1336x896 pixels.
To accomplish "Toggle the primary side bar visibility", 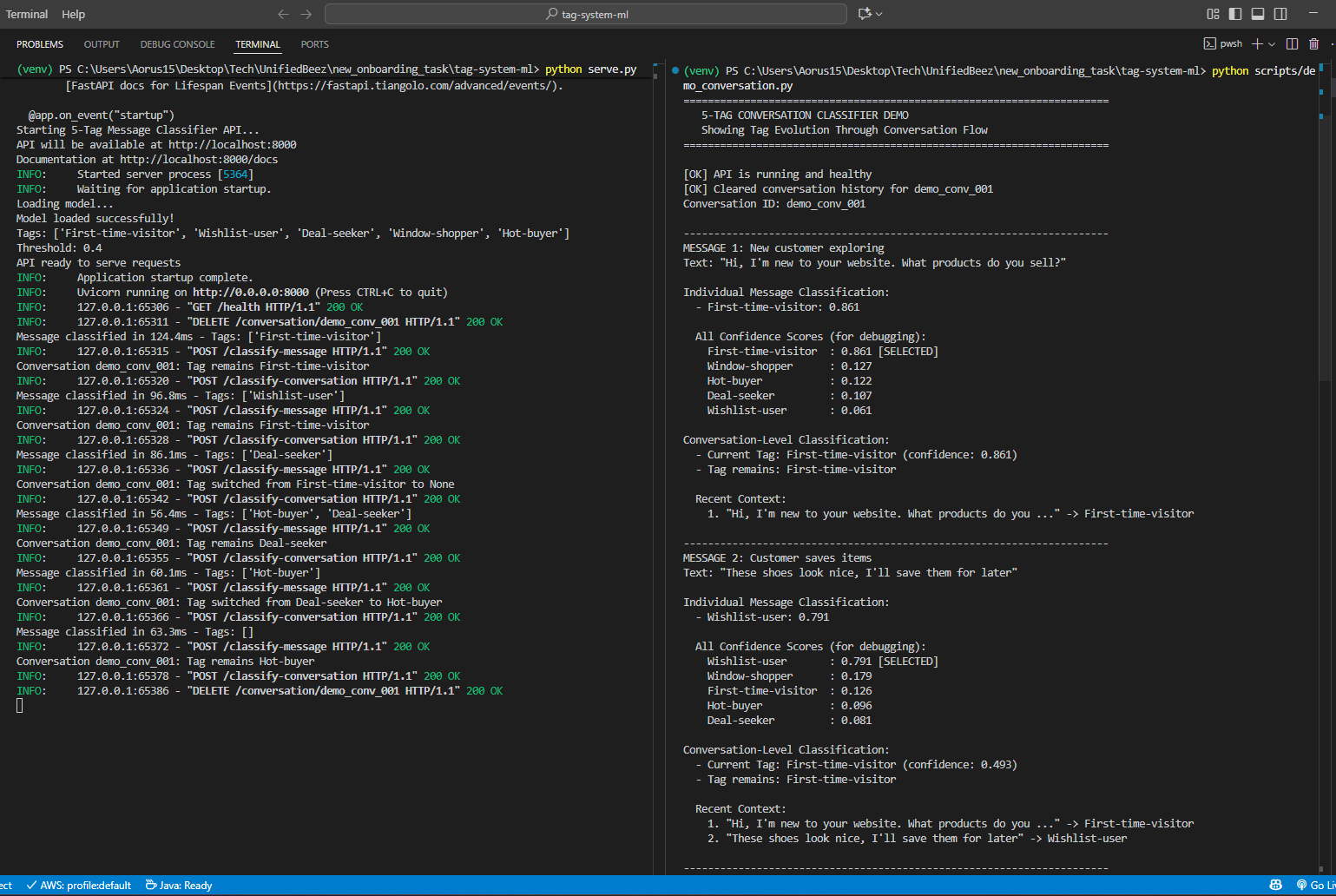I will 1235,14.
